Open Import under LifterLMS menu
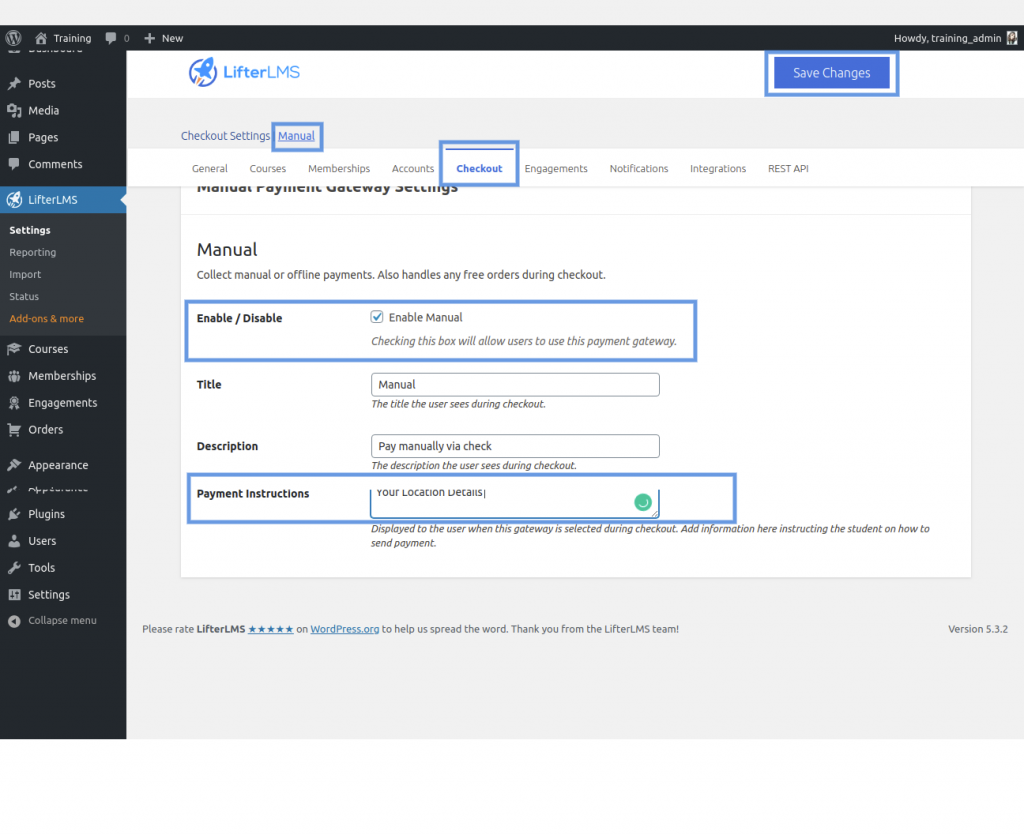Screen dimensions: 1024x834 [25, 274]
